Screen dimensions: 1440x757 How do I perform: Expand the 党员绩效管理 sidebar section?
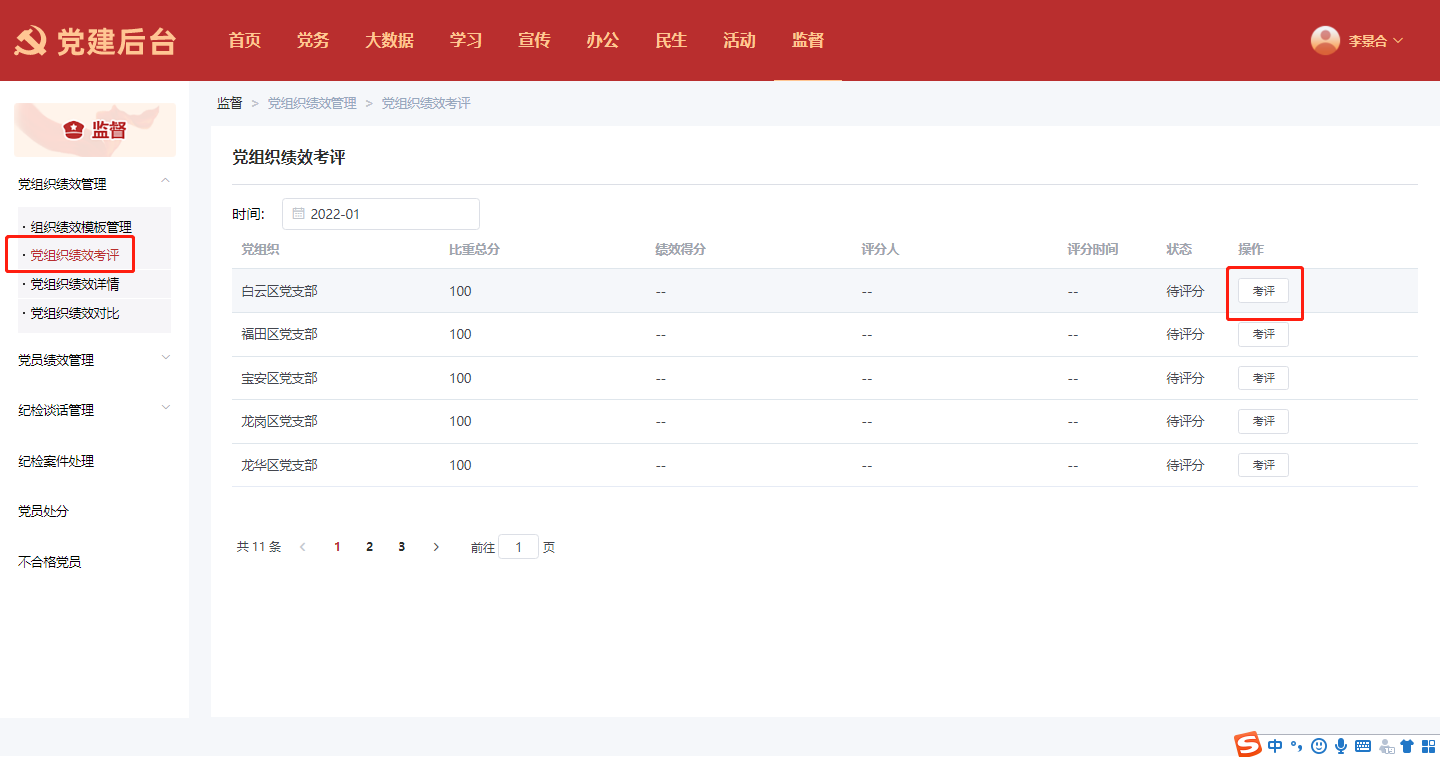click(x=166, y=357)
